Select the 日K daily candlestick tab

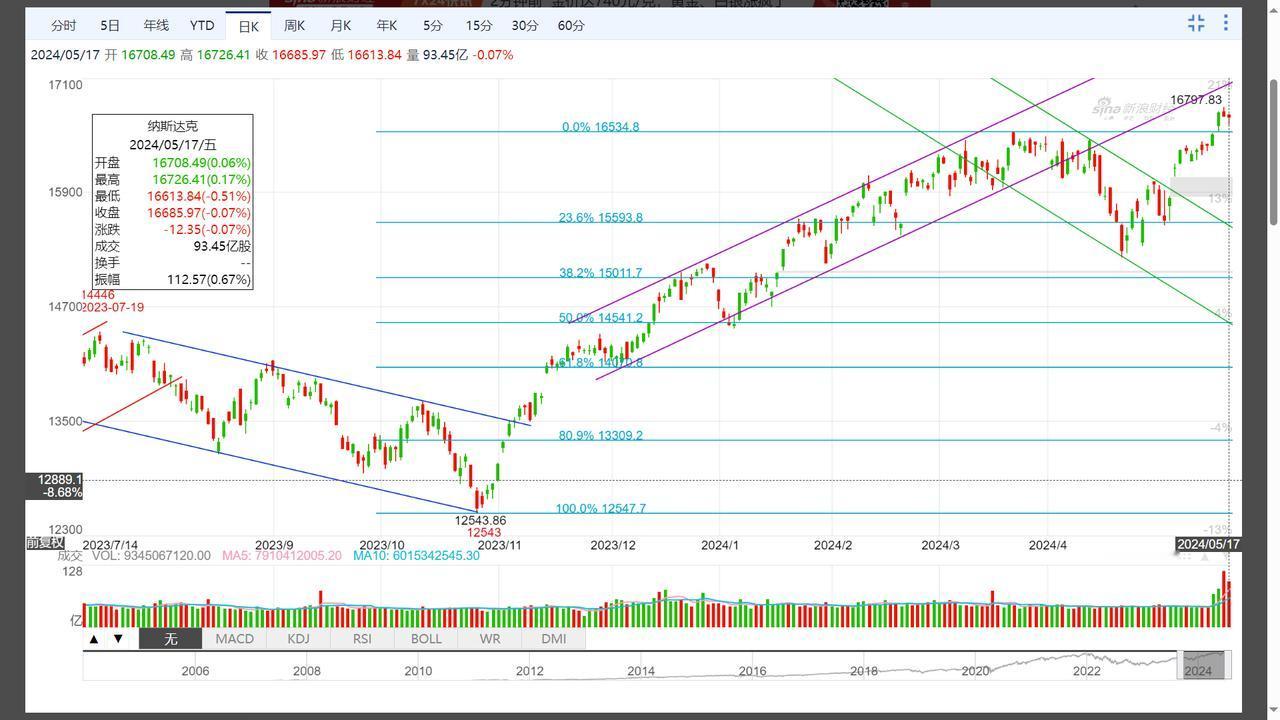pyautogui.click(x=248, y=26)
